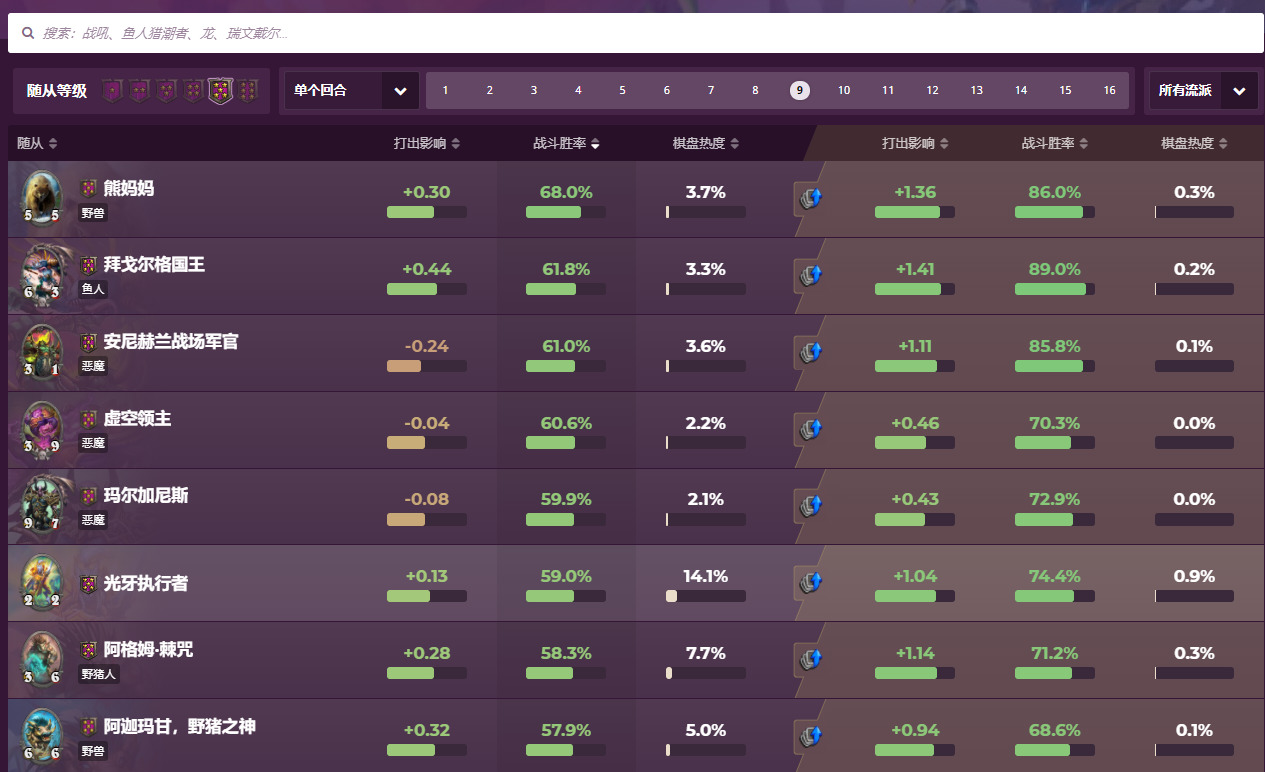1265x772 pixels.
Task: Click the golden upgrade icon in 阿迦玛甘 row
Action: [x=810, y=738]
